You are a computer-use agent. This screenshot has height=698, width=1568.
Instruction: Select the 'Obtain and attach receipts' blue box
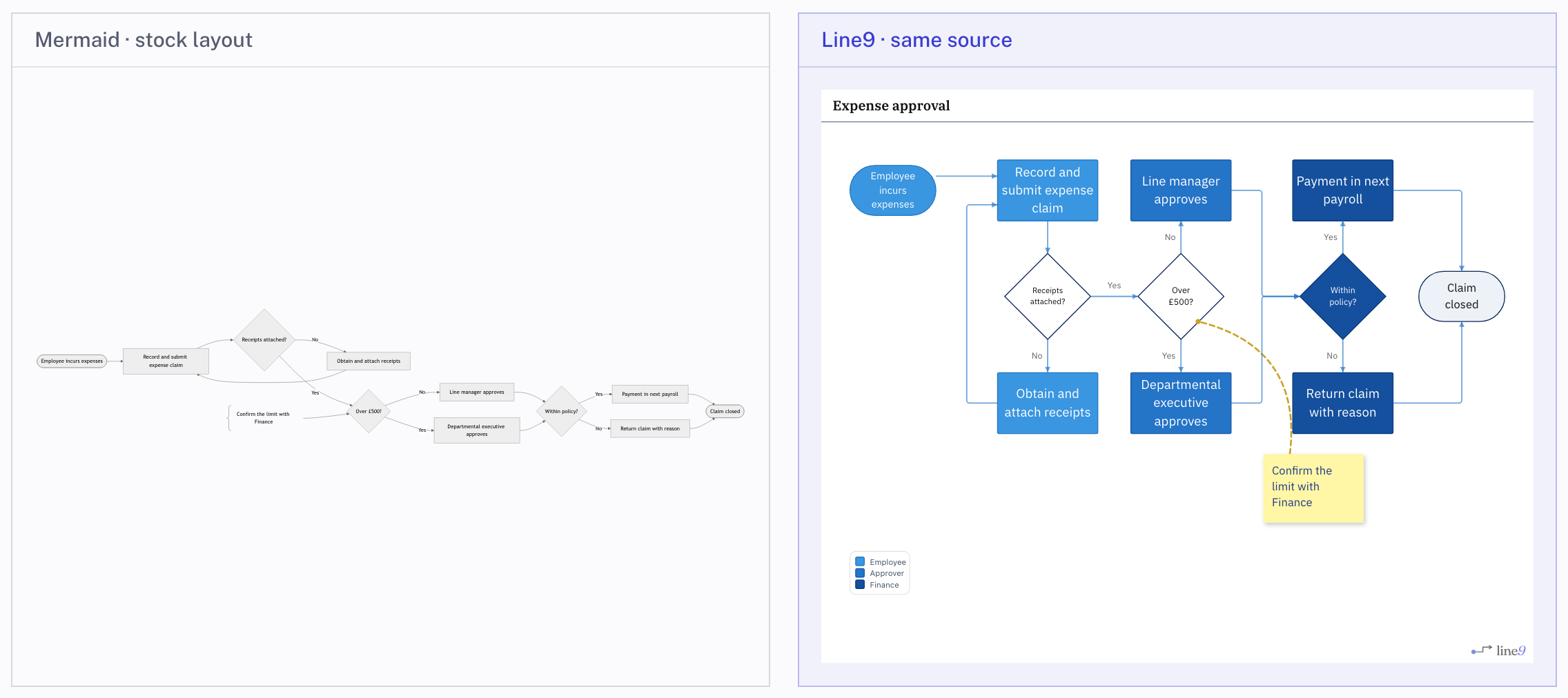[x=1047, y=403]
